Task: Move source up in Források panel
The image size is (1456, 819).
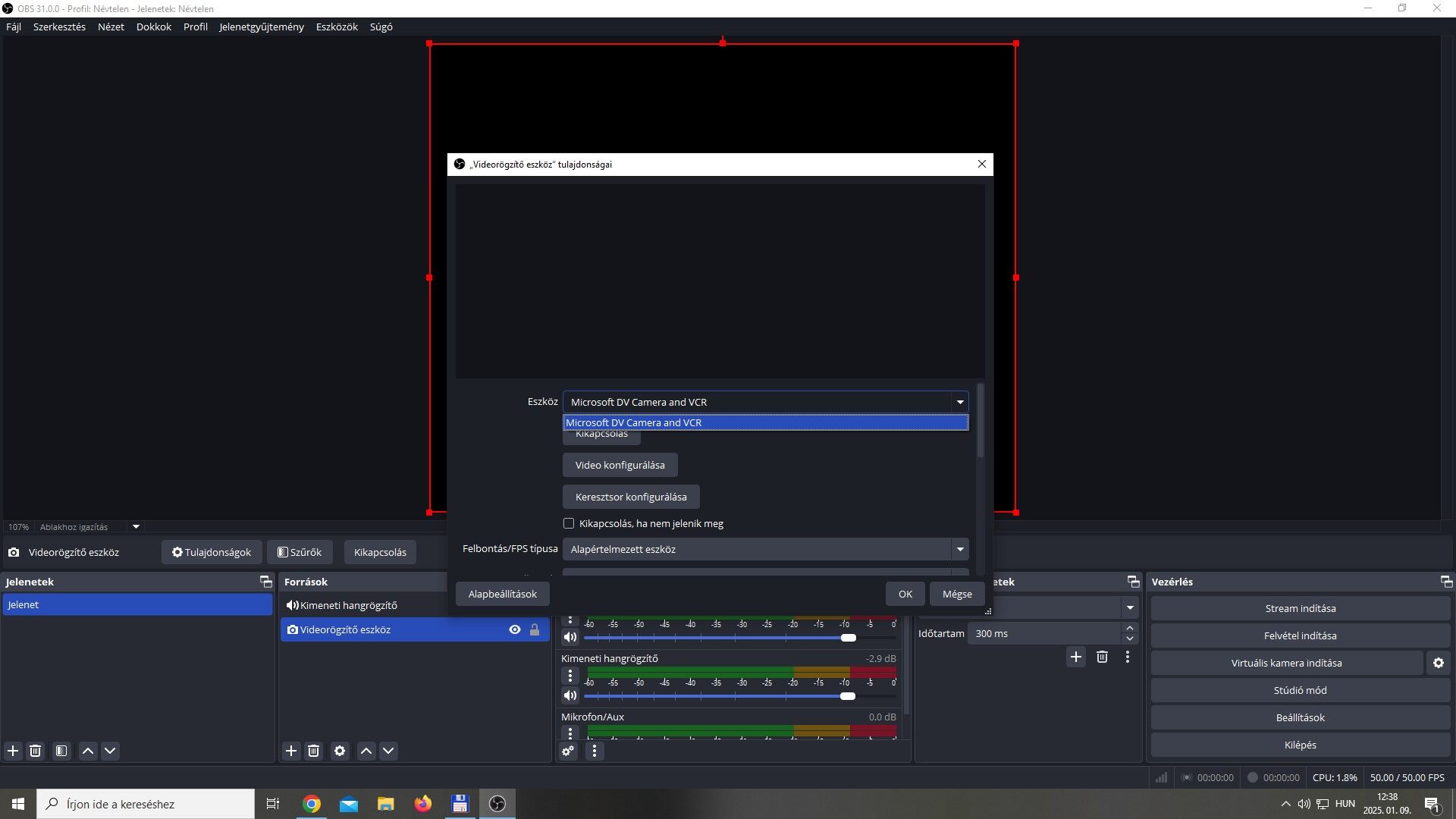Action: click(366, 751)
